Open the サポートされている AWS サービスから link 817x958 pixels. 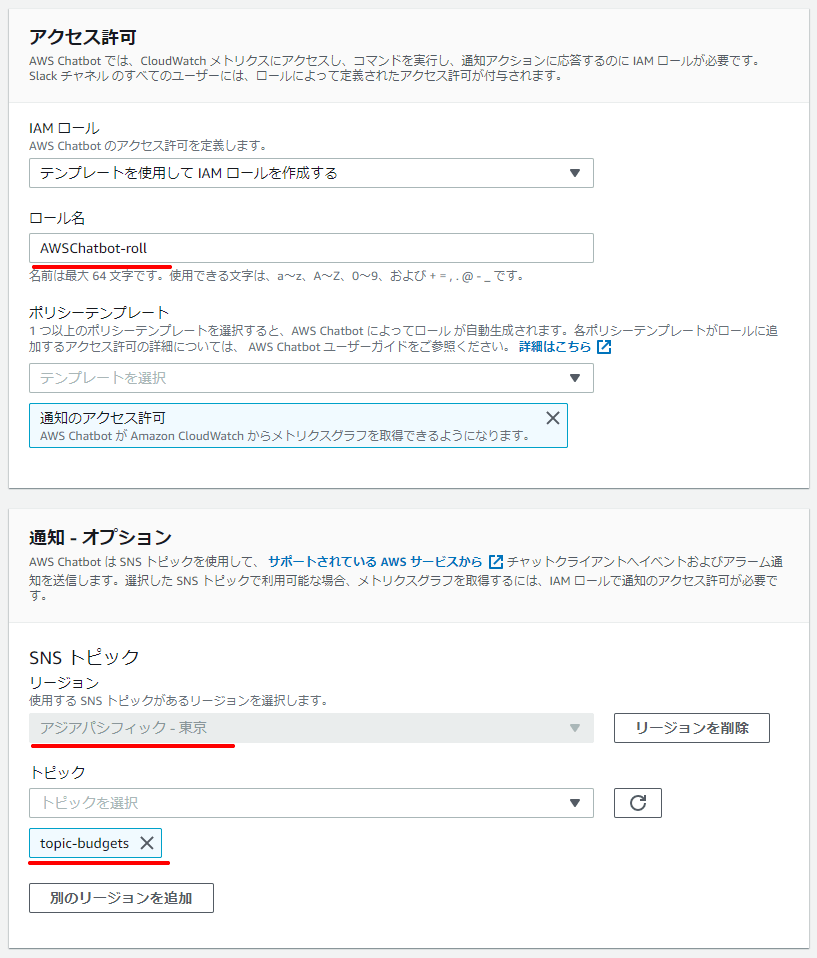375,561
